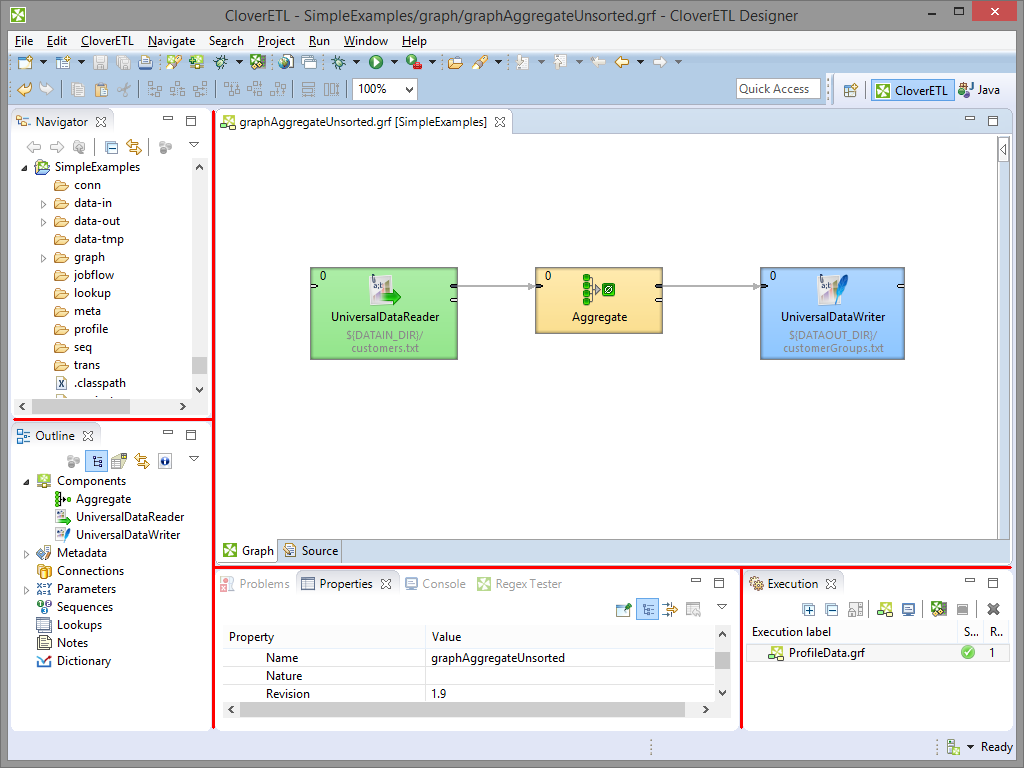The width and height of the screenshot is (1024, 768).
Task: Click the Run graph green play button
Action: point(376,62)
